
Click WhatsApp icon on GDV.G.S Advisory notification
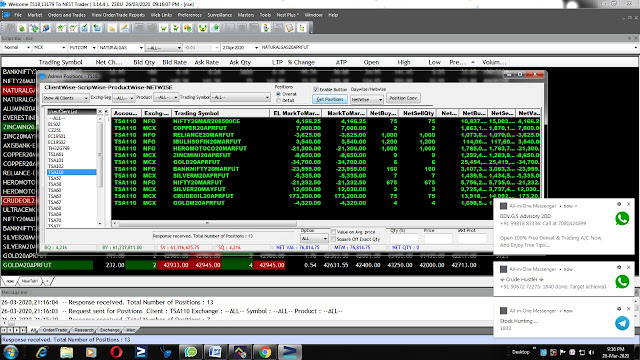[622, 219]
